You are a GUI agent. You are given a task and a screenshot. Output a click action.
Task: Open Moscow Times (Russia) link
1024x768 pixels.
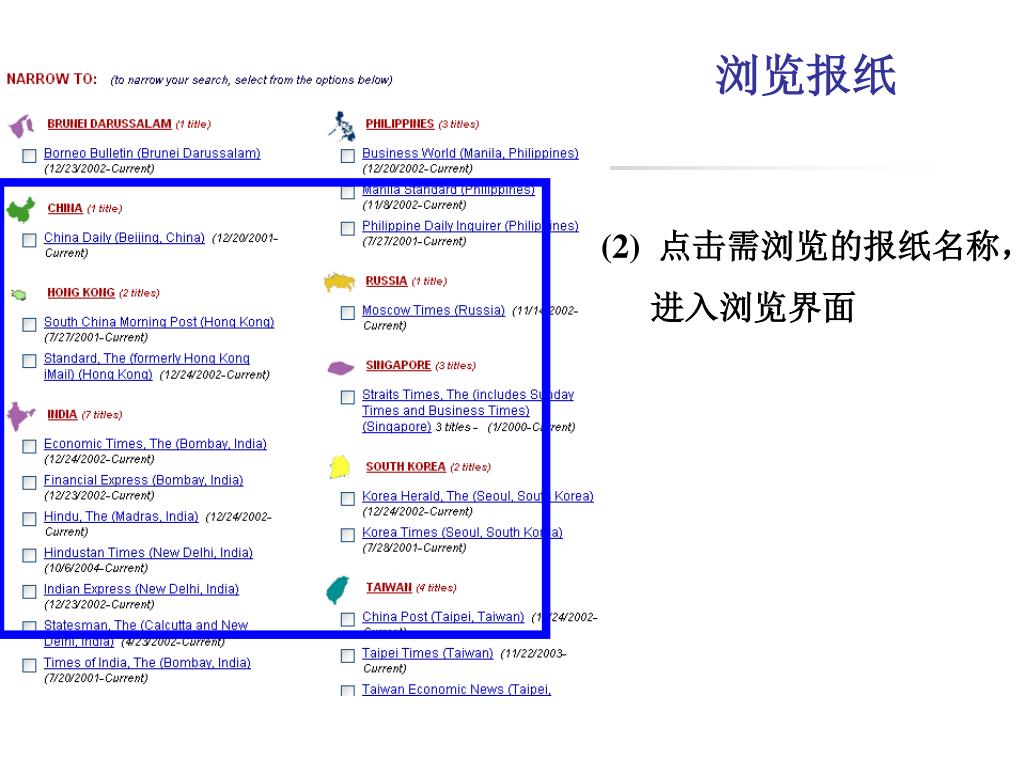(434, 310)
